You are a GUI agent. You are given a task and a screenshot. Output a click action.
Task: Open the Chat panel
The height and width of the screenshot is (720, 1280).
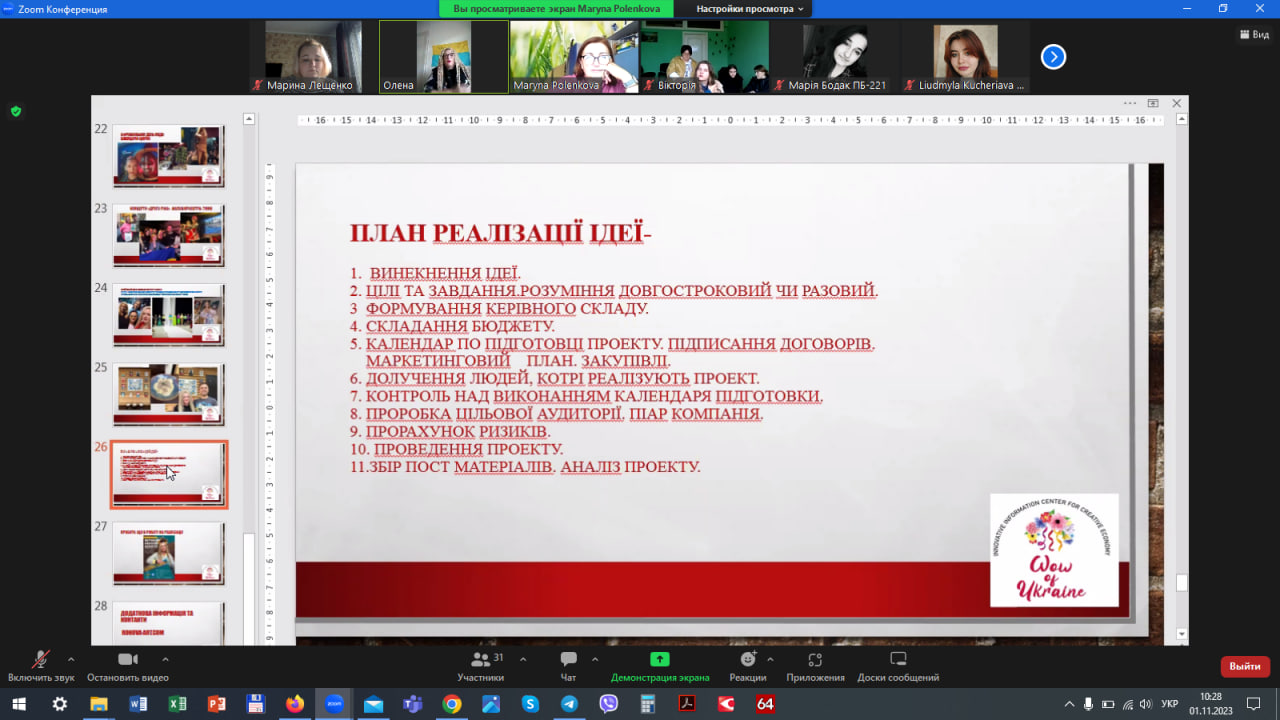[x=568, y=666]
